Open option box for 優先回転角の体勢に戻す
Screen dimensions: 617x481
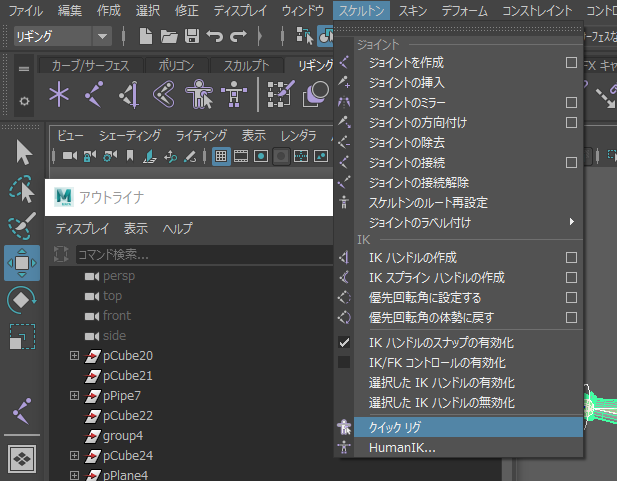[571, 317]
